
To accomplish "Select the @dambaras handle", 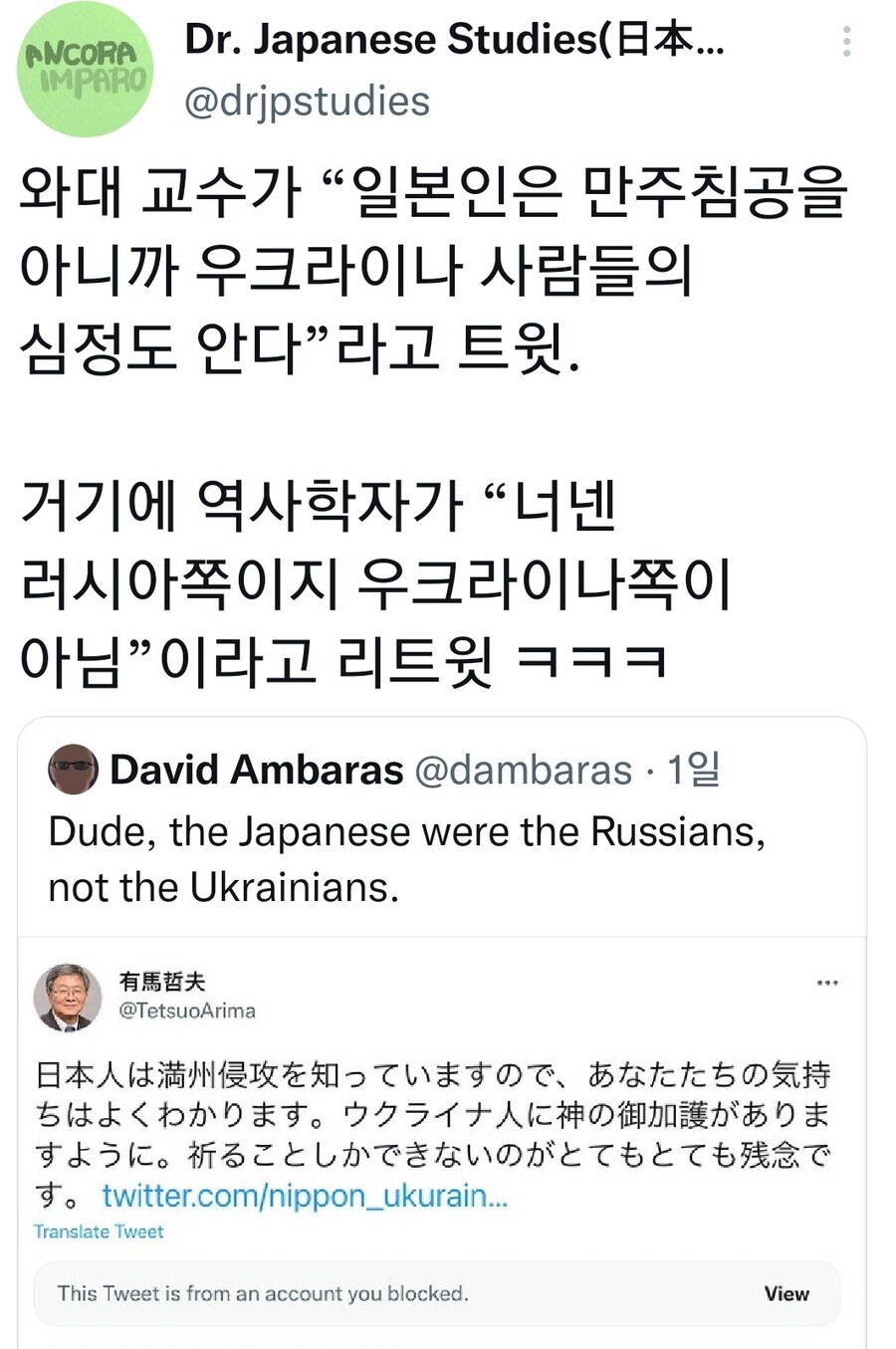I will 523,770.
